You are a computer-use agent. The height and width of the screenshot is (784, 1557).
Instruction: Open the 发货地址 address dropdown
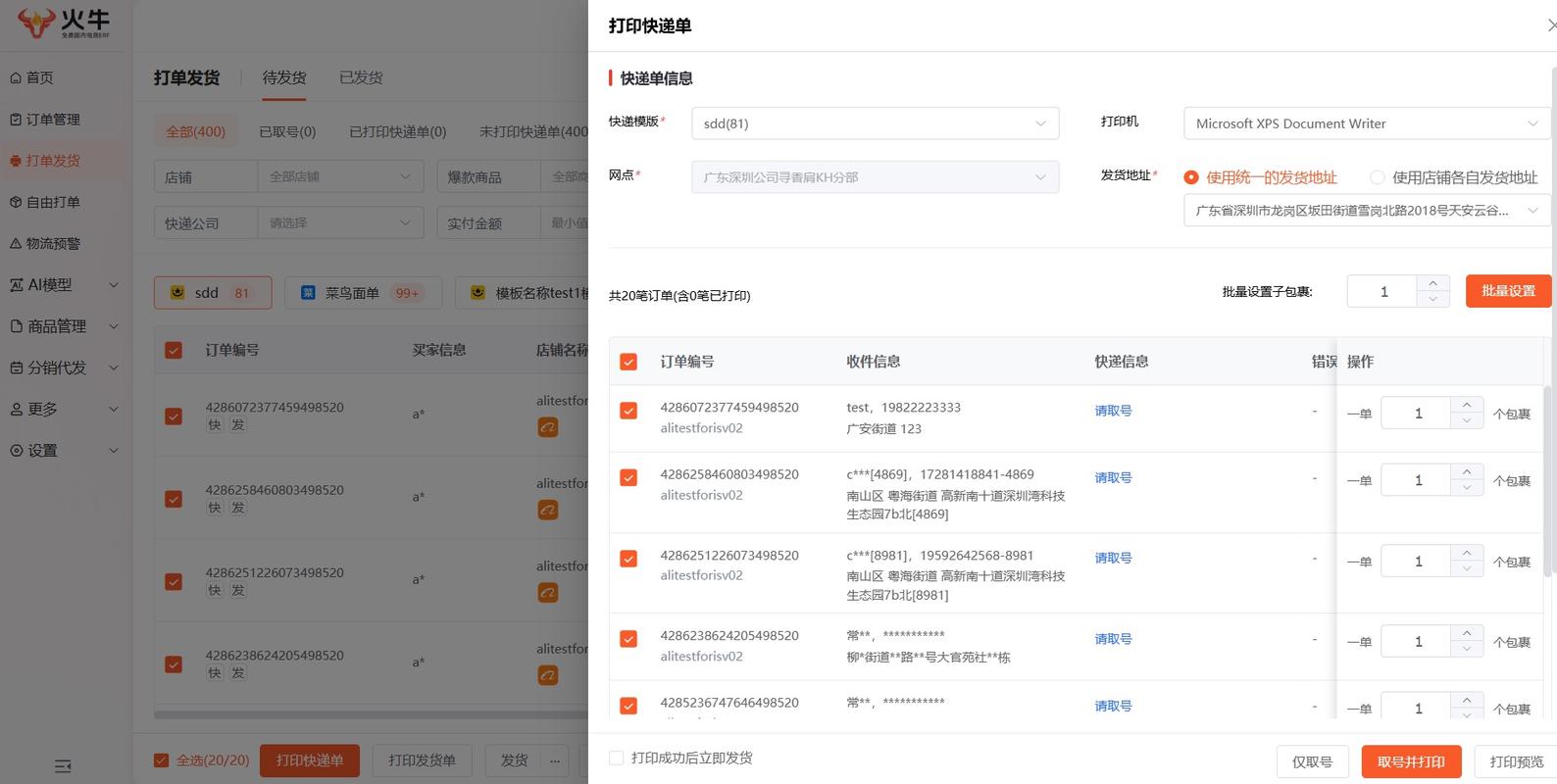1368,210
